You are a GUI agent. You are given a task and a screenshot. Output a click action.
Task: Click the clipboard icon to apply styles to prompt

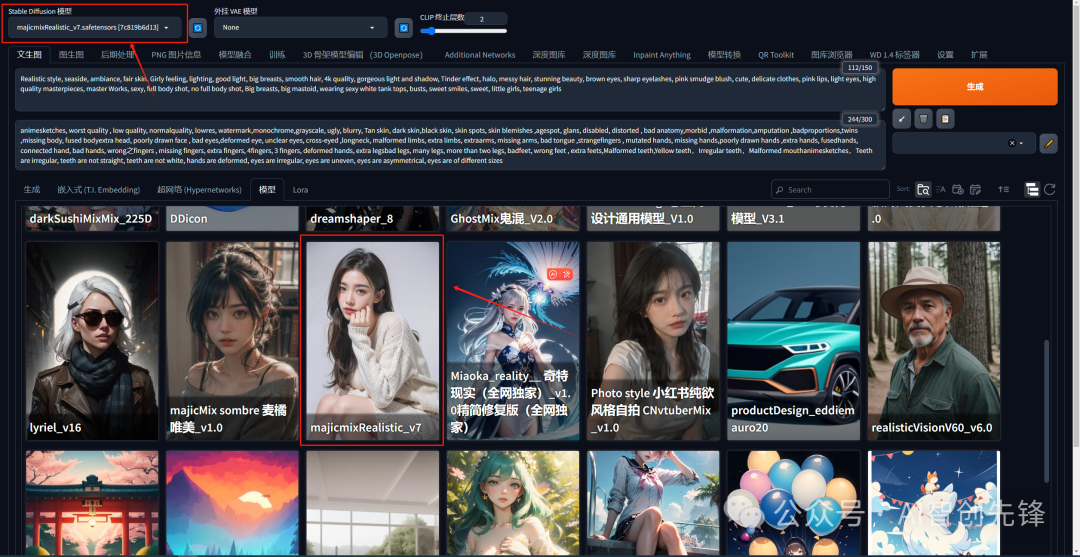tap(945, 119)
